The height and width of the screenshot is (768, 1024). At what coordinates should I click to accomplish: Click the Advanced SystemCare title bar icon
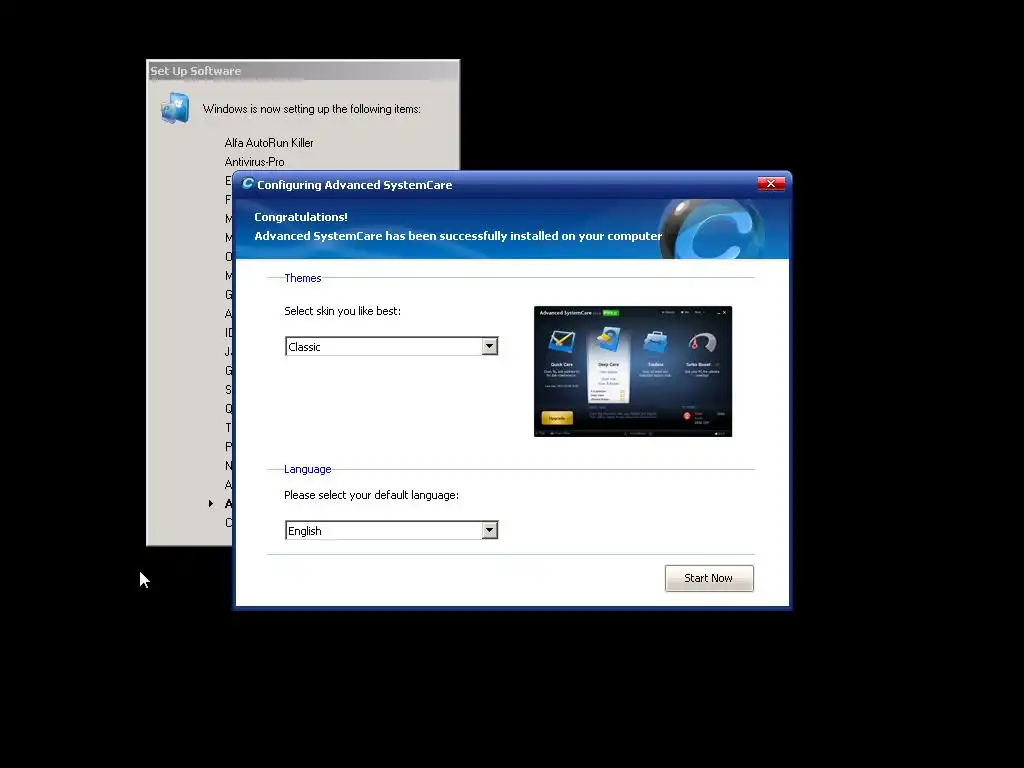pyautogui.click(x=248, y=184)
